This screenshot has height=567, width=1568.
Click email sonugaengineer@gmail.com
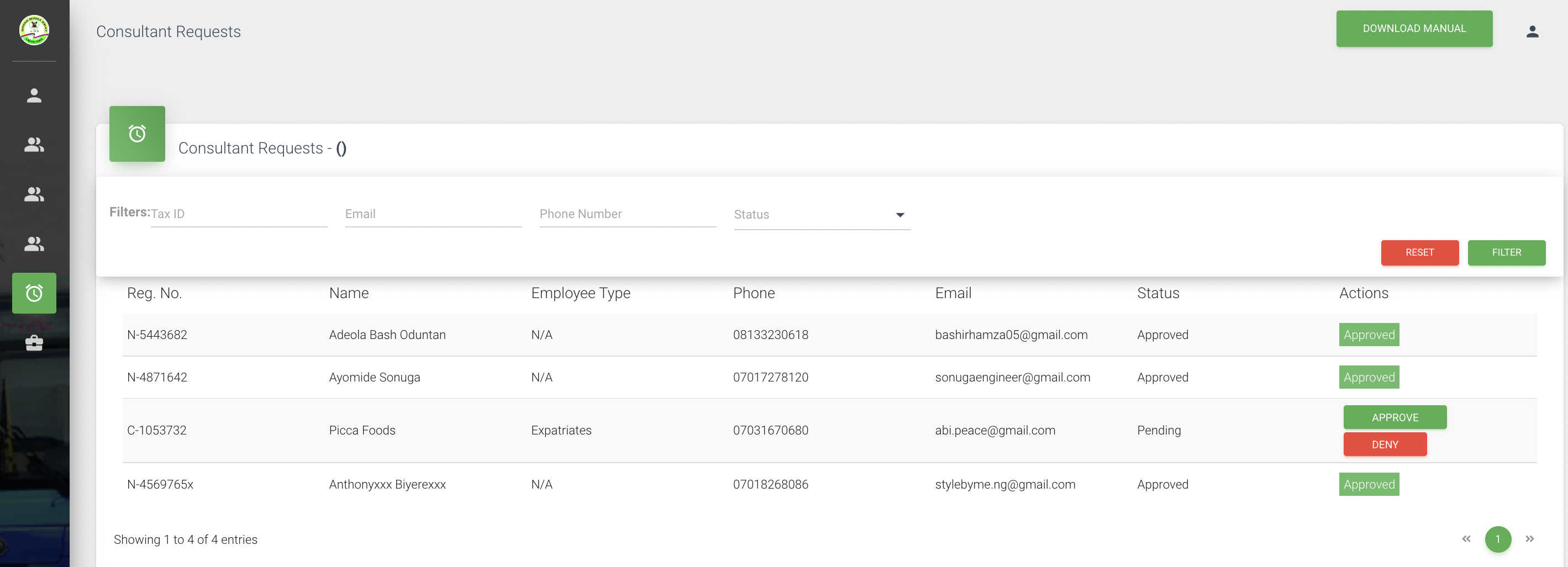pos(1012,377)
